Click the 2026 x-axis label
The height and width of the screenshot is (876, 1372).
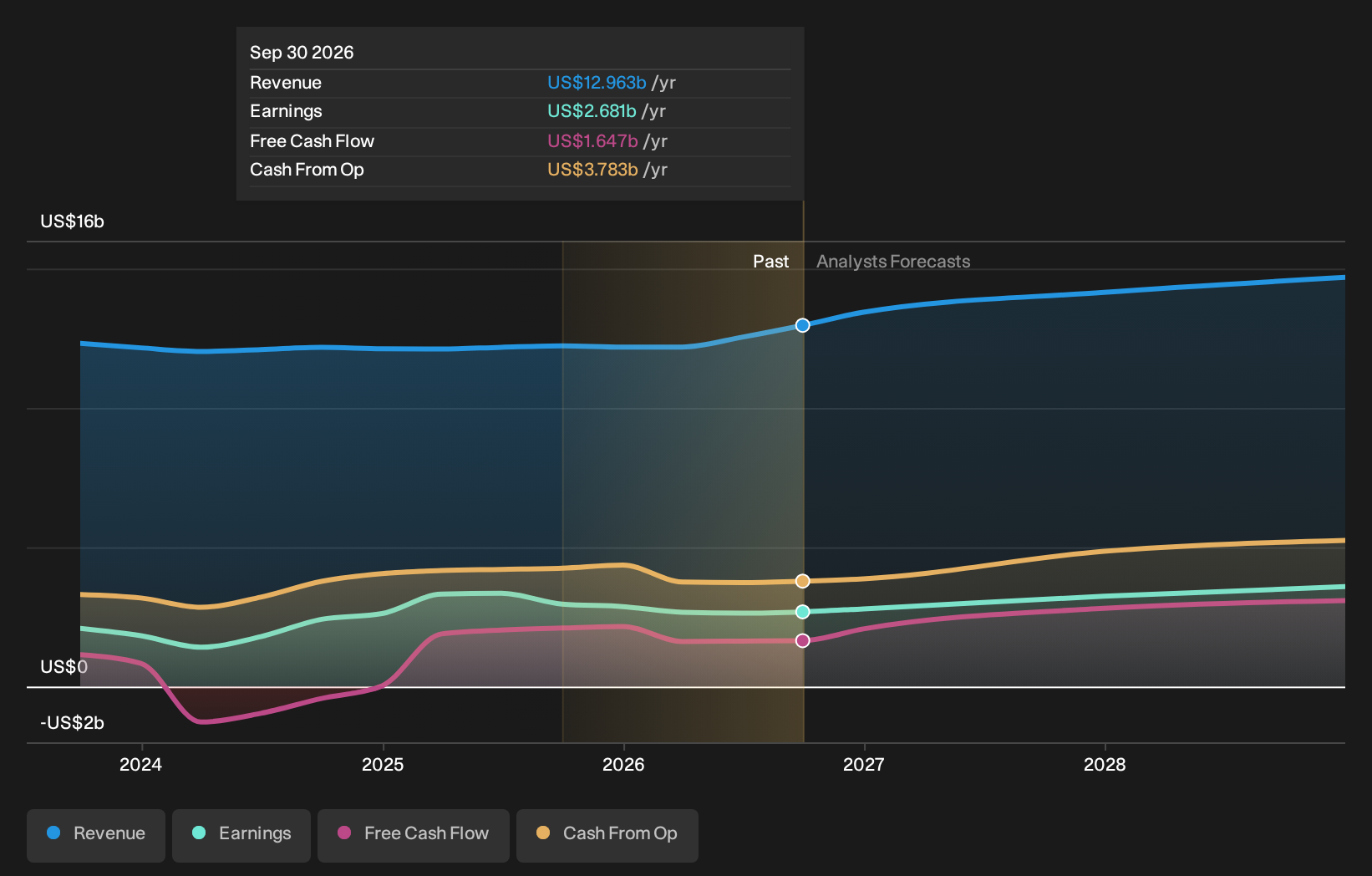623,765
